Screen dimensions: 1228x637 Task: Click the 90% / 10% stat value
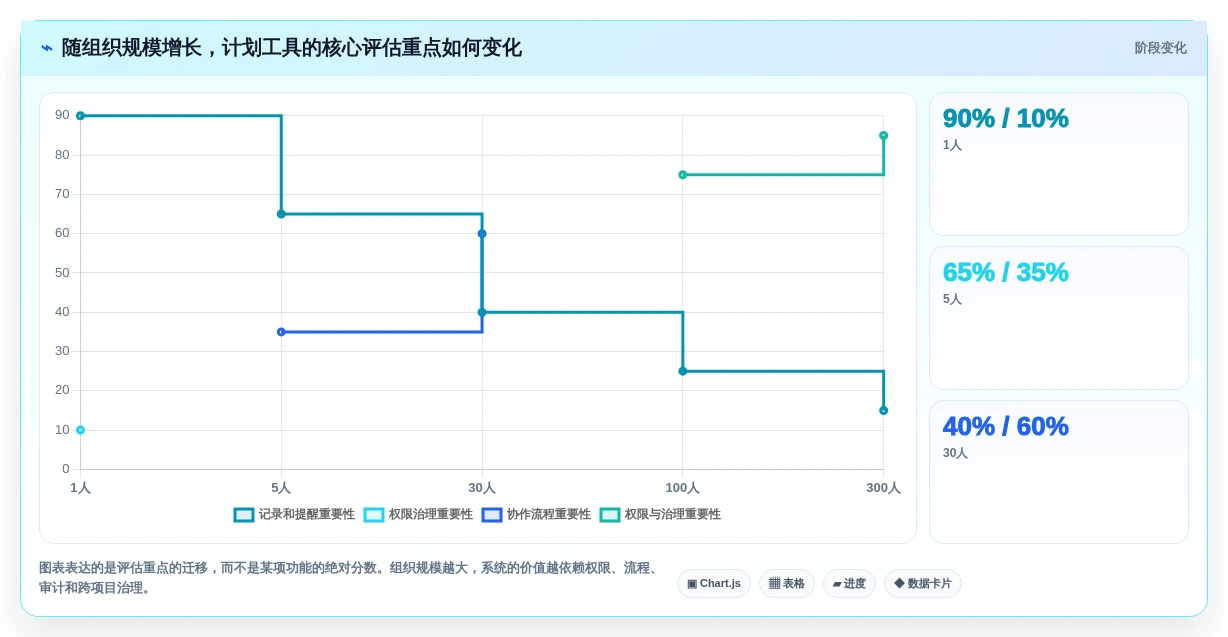pyautogui.click(x=1005, y=118)
